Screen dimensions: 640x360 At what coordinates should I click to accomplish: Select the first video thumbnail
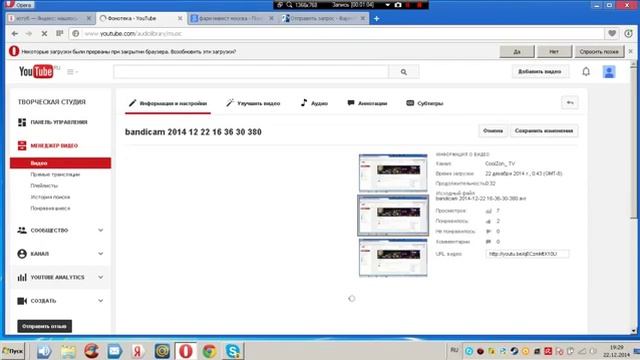393,173
